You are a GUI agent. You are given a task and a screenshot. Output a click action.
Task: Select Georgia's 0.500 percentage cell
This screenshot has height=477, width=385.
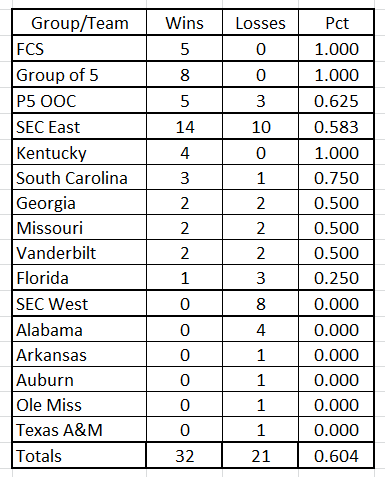pos(336,202)
